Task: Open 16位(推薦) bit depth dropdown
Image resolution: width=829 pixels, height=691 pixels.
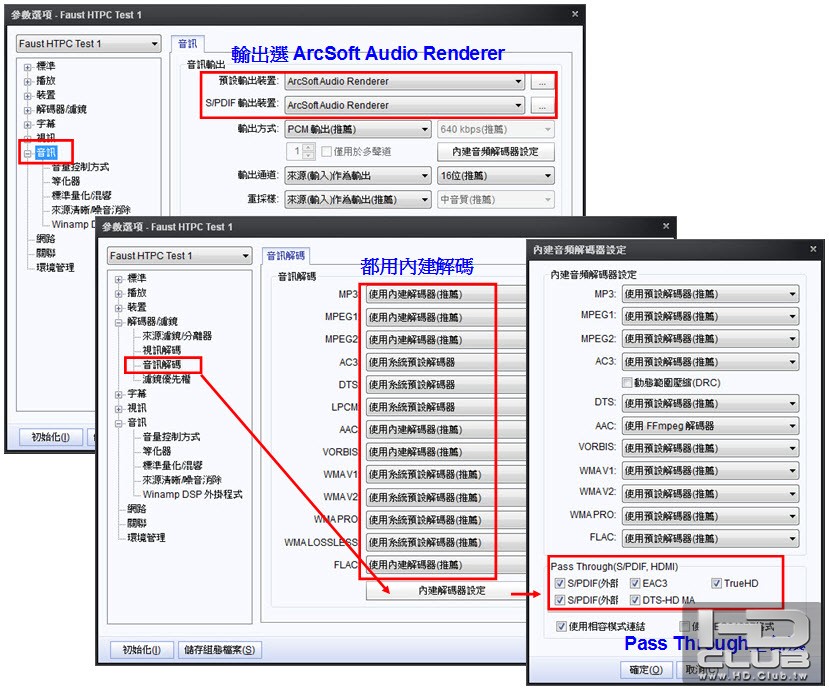Action: pos(495,176)
